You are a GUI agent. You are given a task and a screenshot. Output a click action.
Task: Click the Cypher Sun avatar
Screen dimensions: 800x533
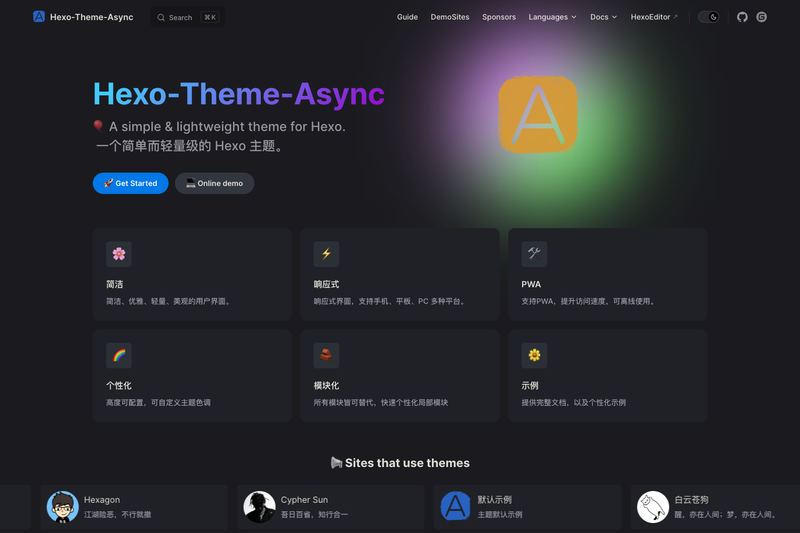click(x=259, y=507)
